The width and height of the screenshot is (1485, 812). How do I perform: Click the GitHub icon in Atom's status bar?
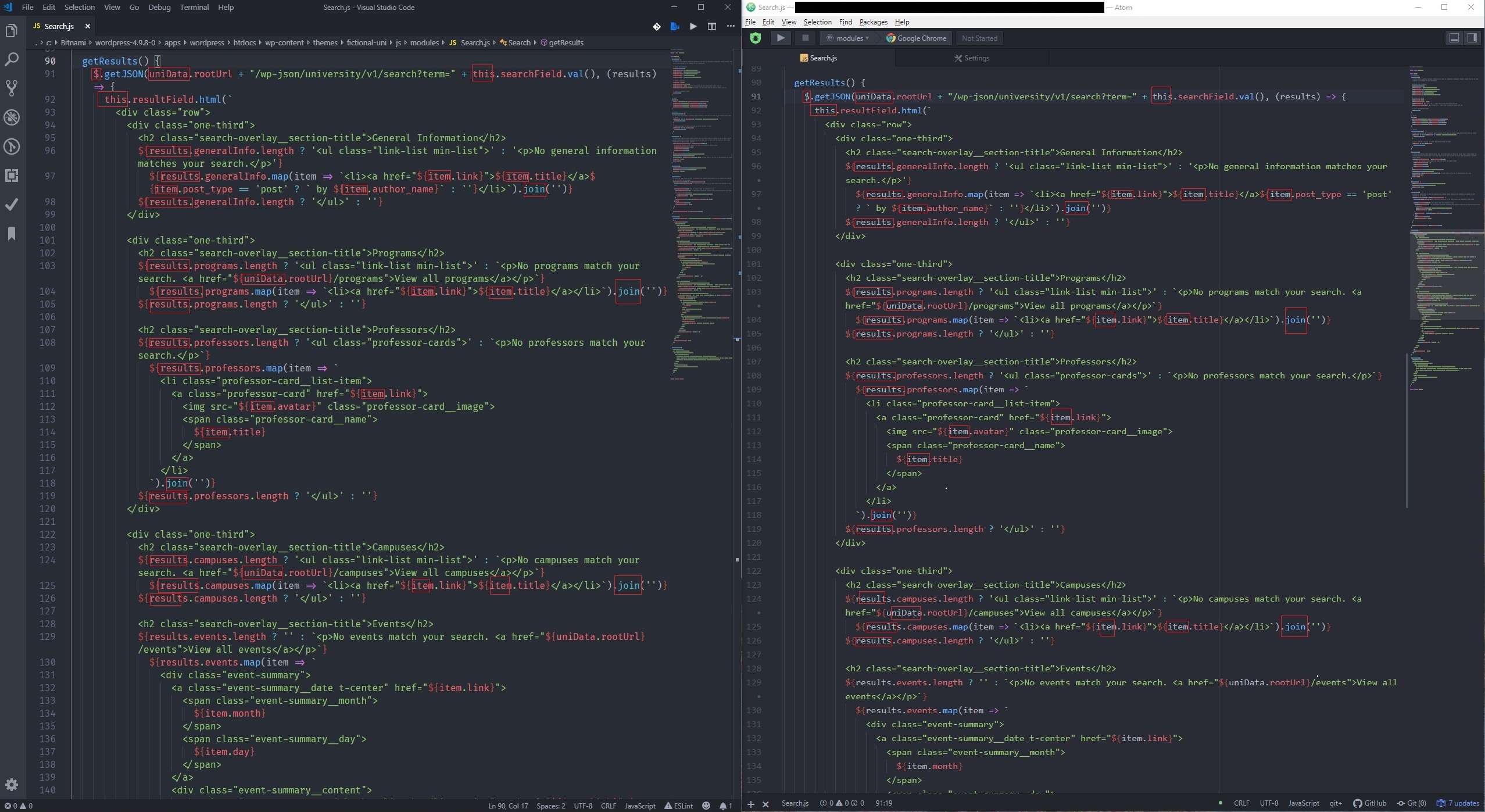1370,803
